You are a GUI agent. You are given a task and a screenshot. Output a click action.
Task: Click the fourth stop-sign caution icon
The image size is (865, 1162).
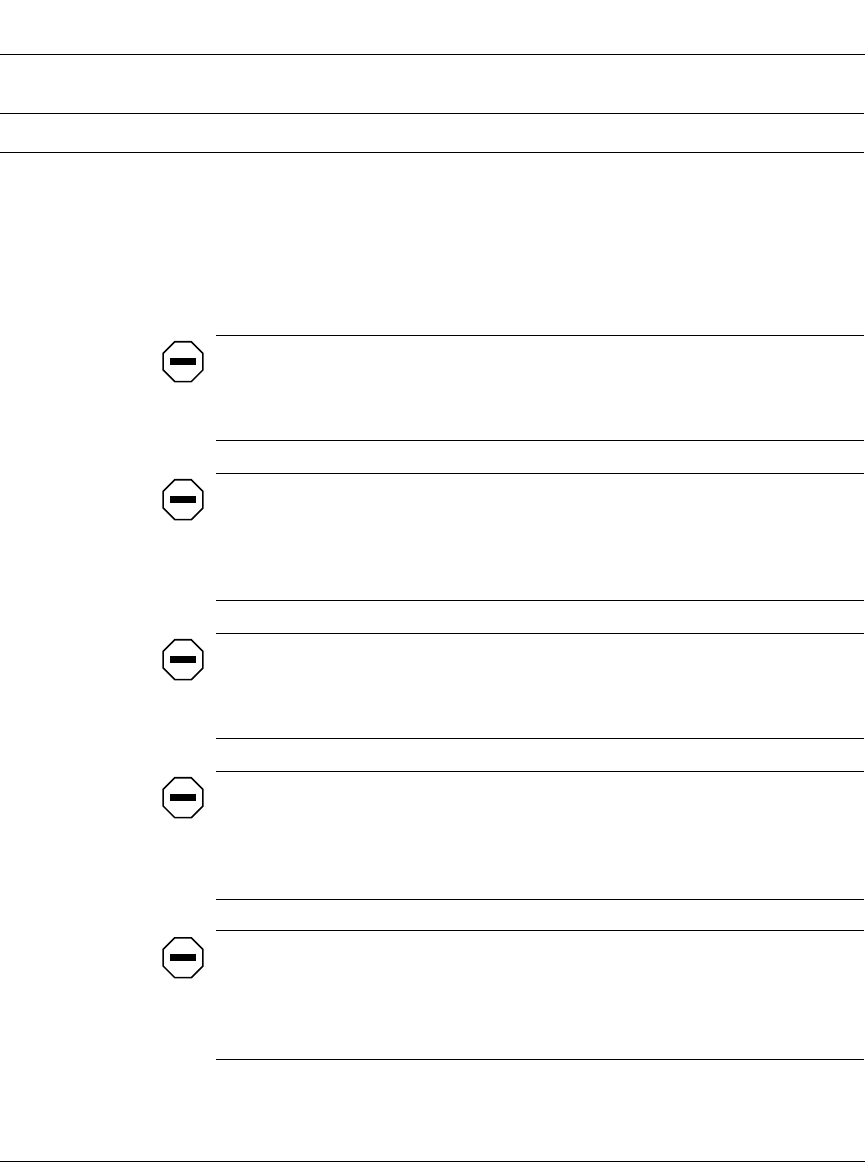coord(183,797)
